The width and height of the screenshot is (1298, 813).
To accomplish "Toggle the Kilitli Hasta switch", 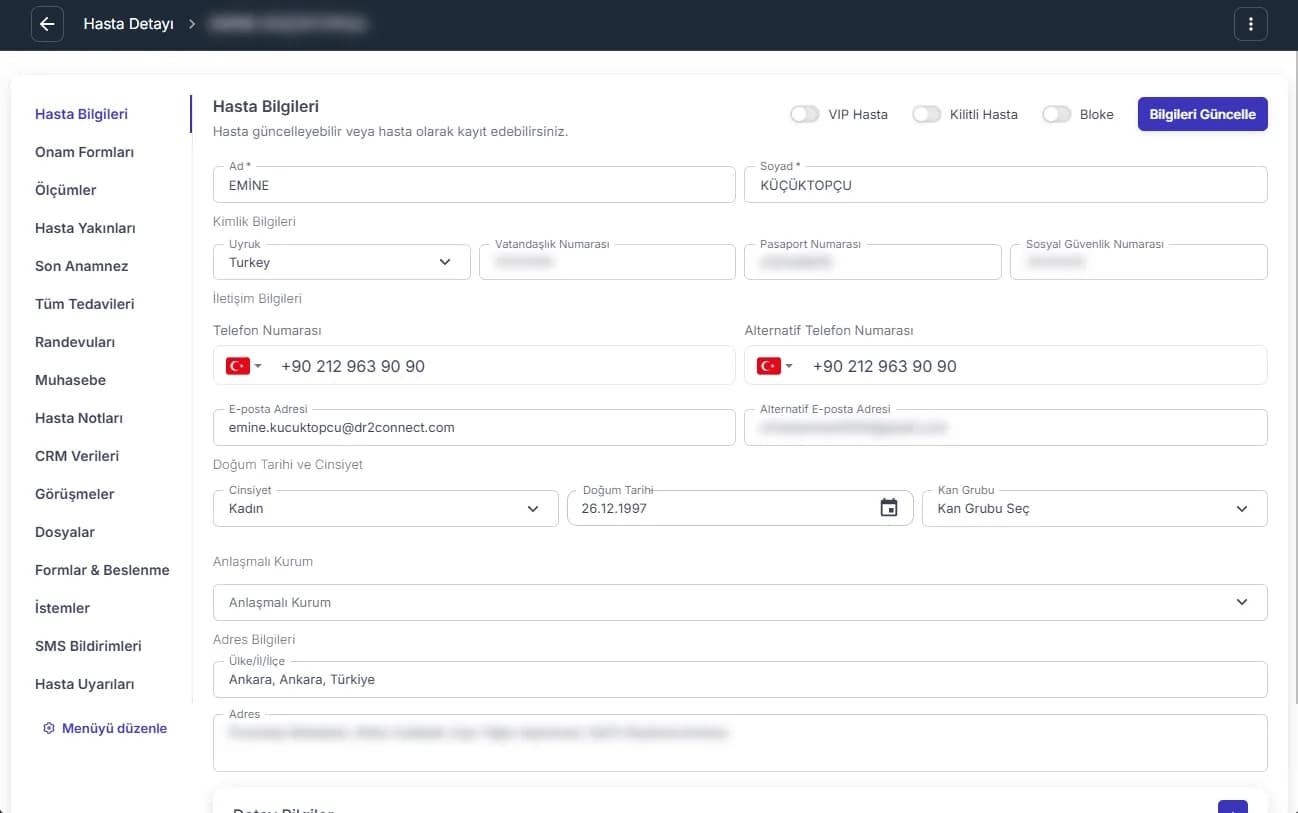I will (927, 114).
